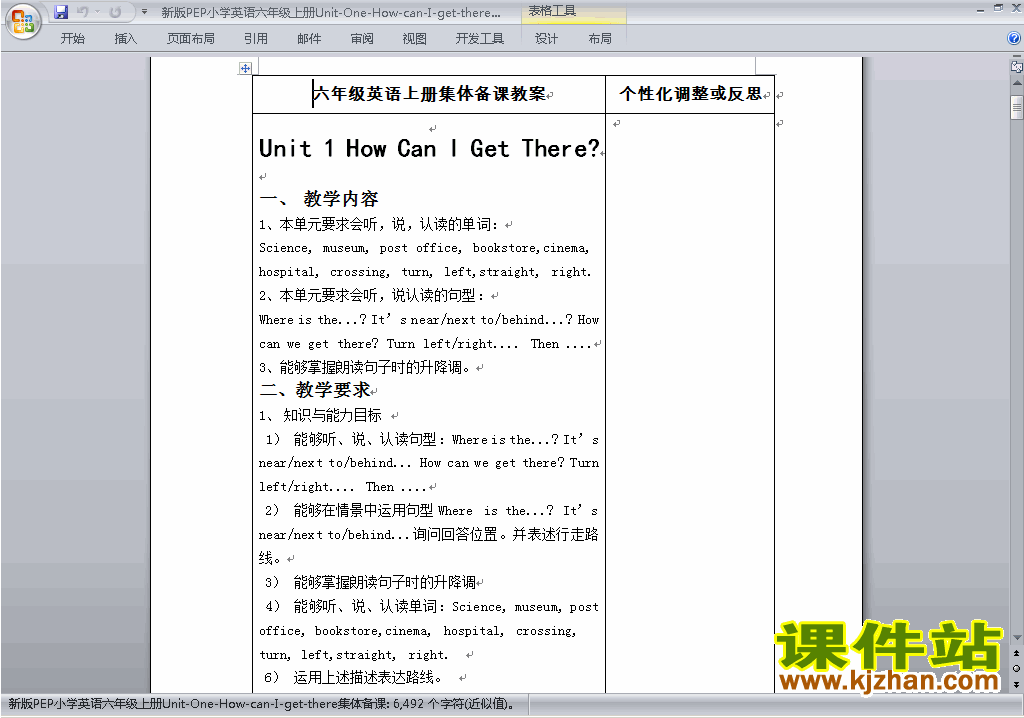The image size is (1024, 718).
Task: Click the line 3、能够掌握朗读句子时的升降调
Action: 364,367
